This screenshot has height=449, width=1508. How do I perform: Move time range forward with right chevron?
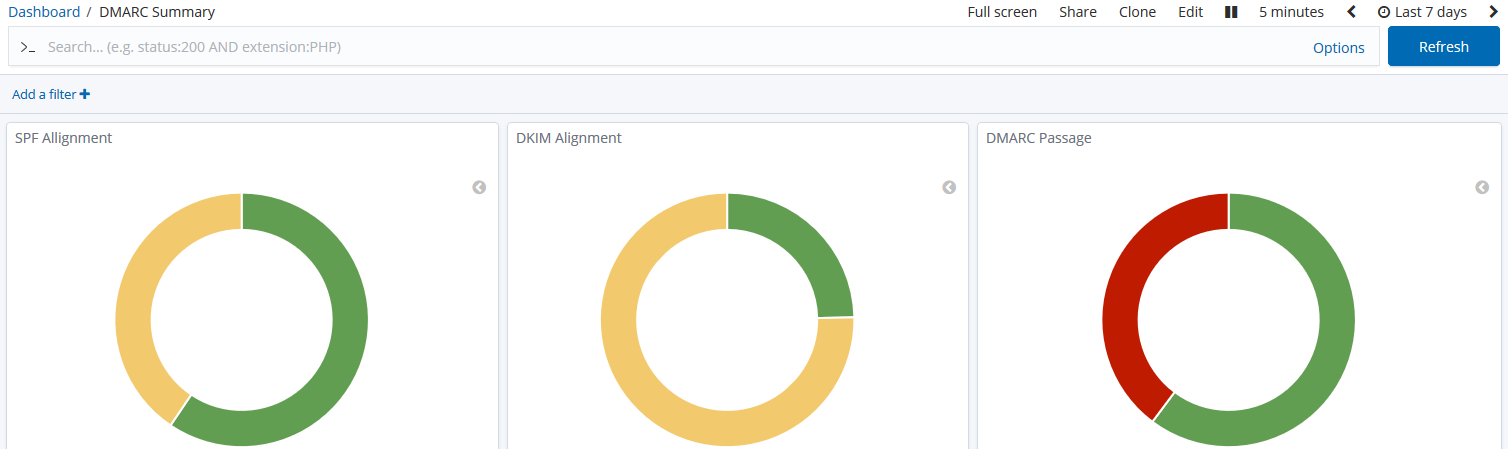(1494, 12)
